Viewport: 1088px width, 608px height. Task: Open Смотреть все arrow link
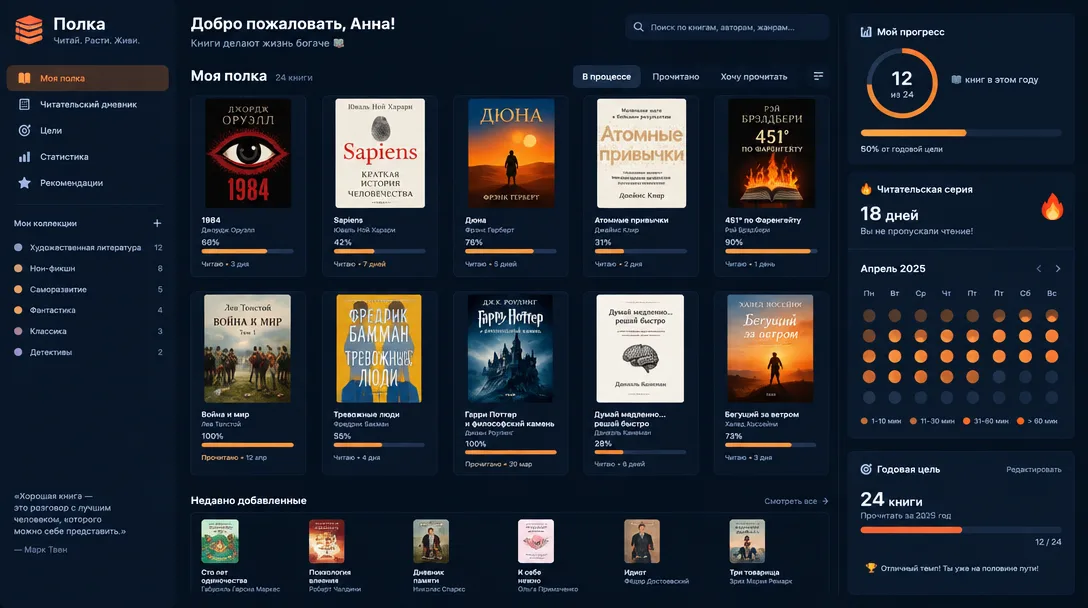796,501
